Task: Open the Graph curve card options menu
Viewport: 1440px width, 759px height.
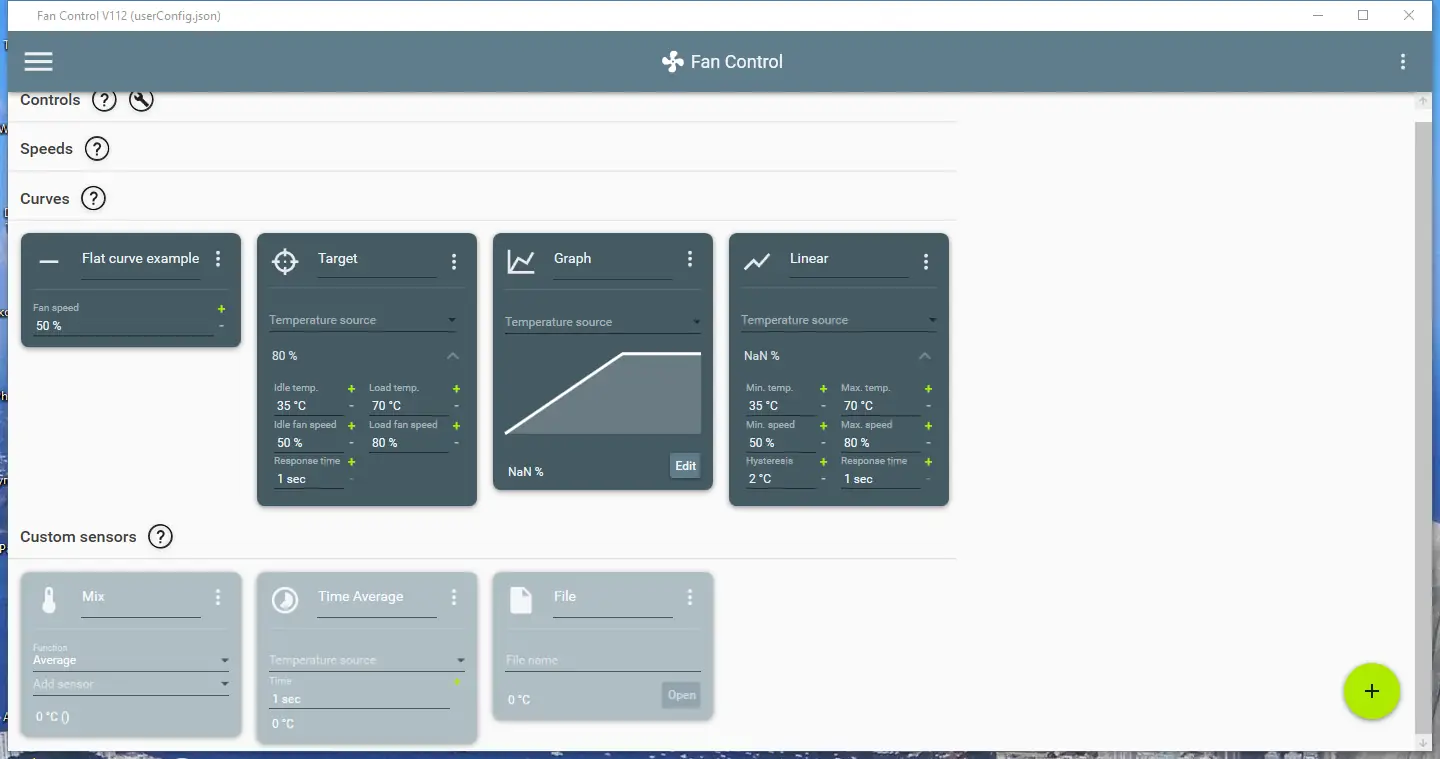Action: tap(690, 259)
